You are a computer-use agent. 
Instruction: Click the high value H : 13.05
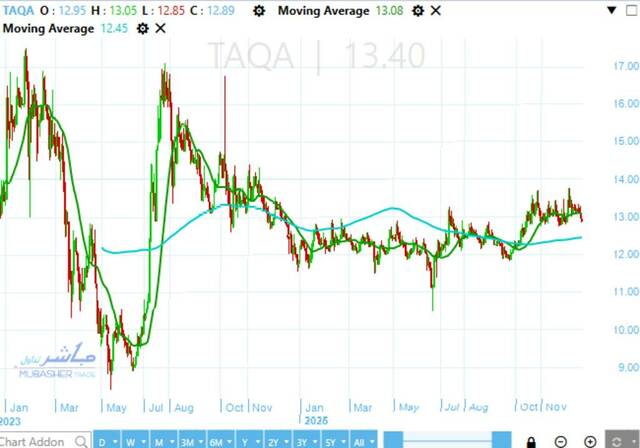[x=114, y=10]
